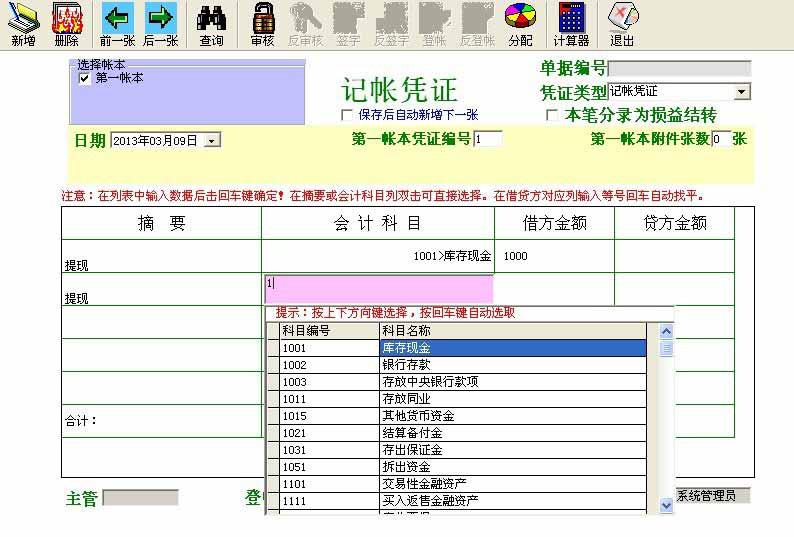The height and width of the screenshot is (537, 794).
Task: Click the 退出 (Exit) icon
Action: click(x=622, y=24)
